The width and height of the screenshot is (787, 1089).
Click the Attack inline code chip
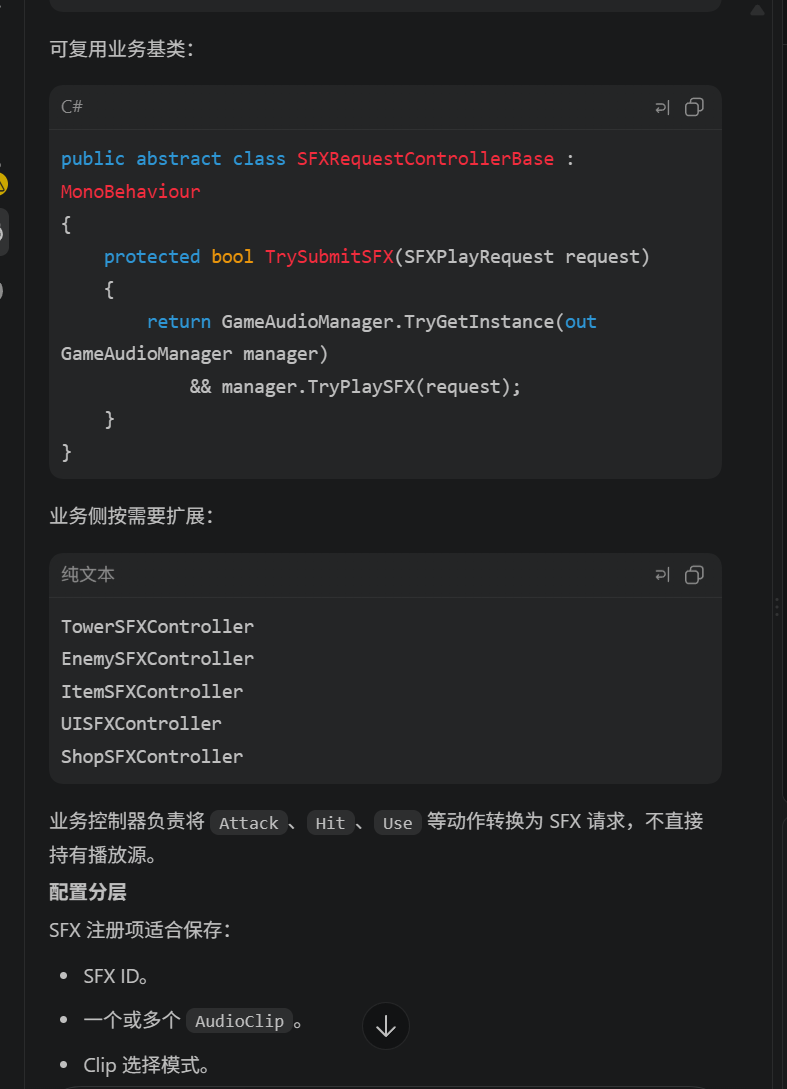point(249,823)
